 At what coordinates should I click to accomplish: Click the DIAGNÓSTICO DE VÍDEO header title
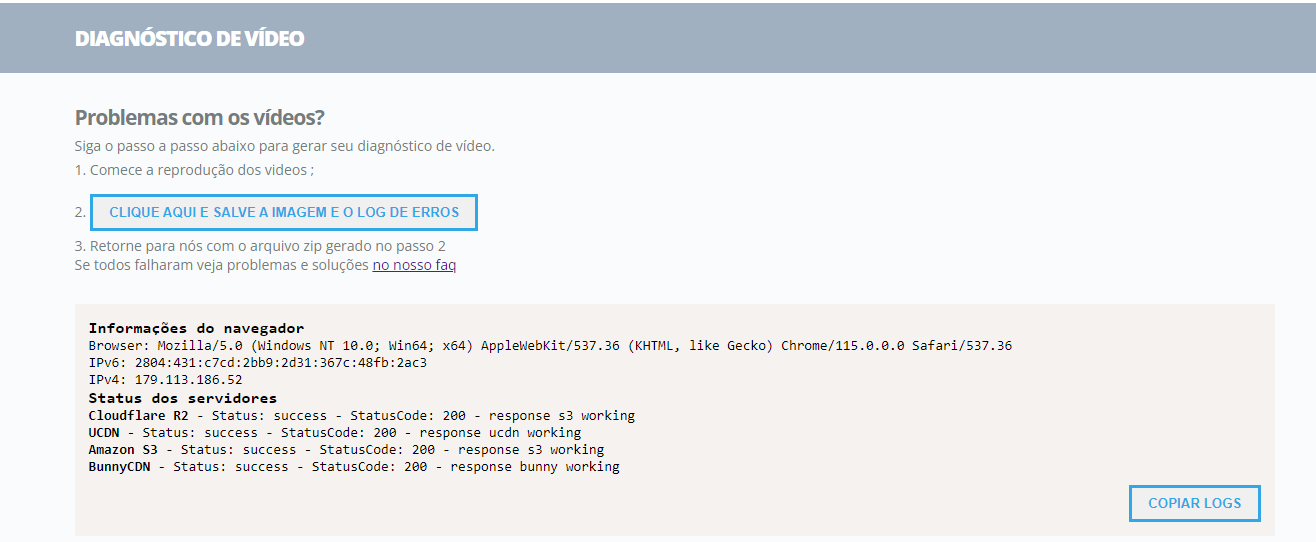pyautogui.click(x=189, y=39)
